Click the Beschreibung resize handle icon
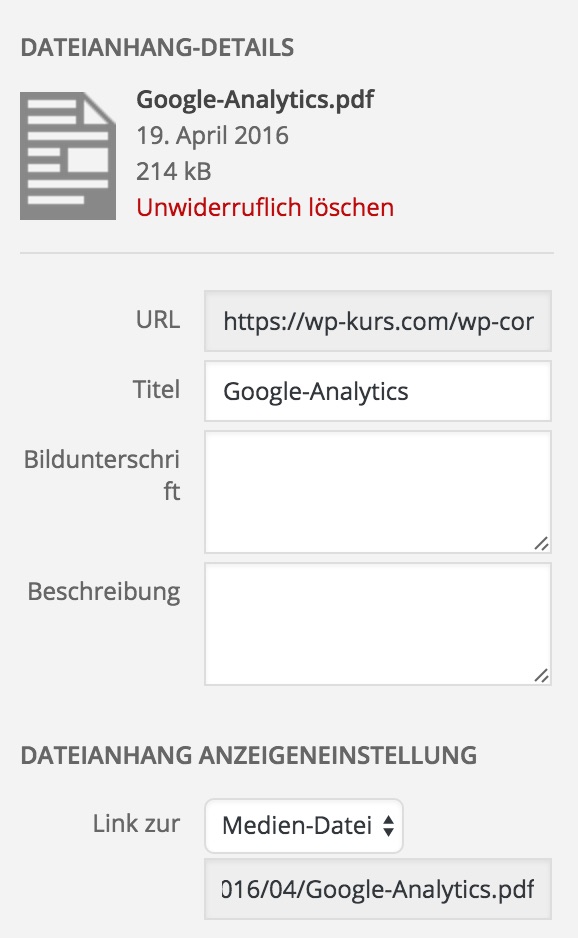This screenshot has height=938, width=578. tap(541, 676)
